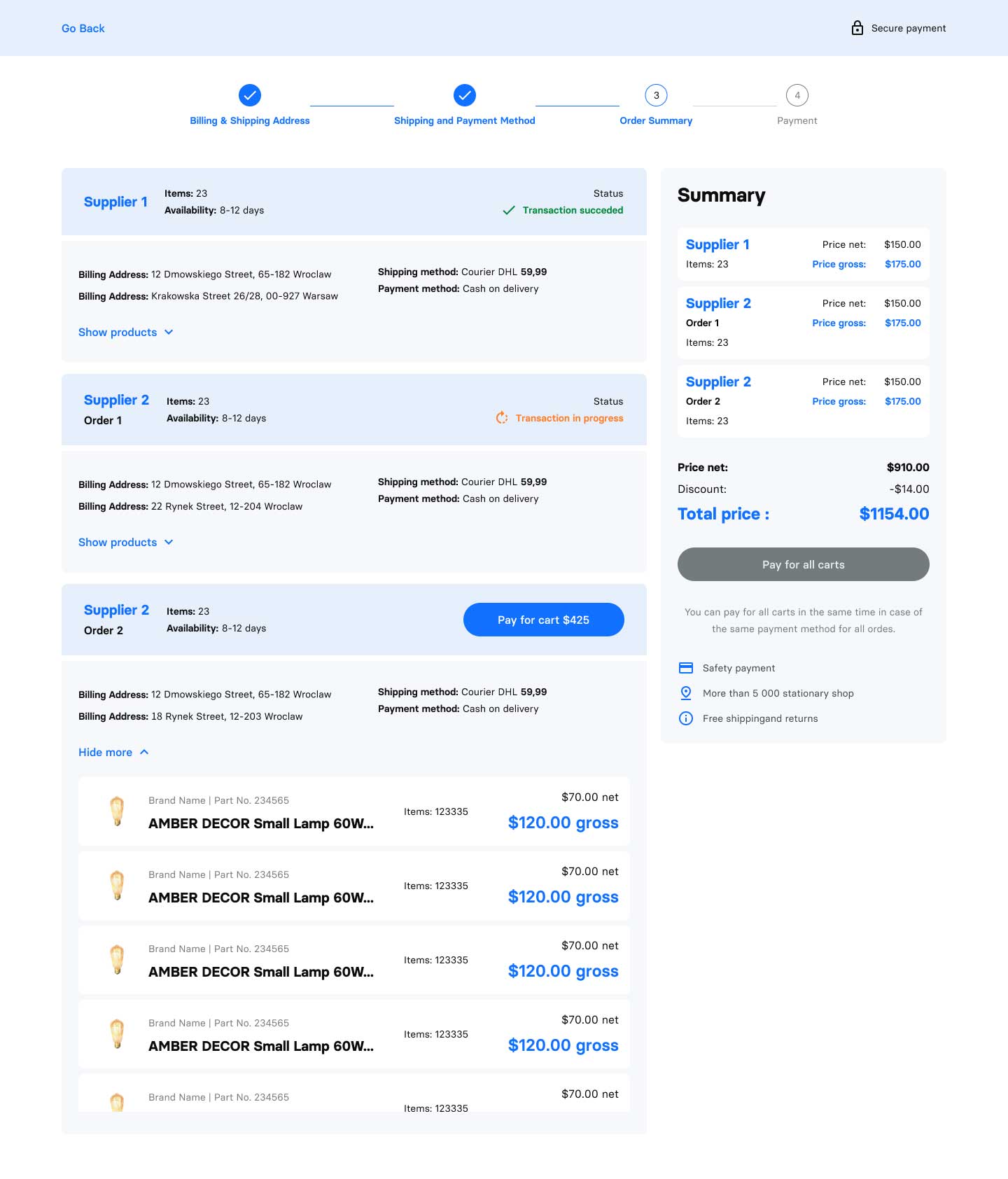The image size is (1008, 1179).
Task: Click step 4 circle for Payment
Action: click(x=797, y=95)
